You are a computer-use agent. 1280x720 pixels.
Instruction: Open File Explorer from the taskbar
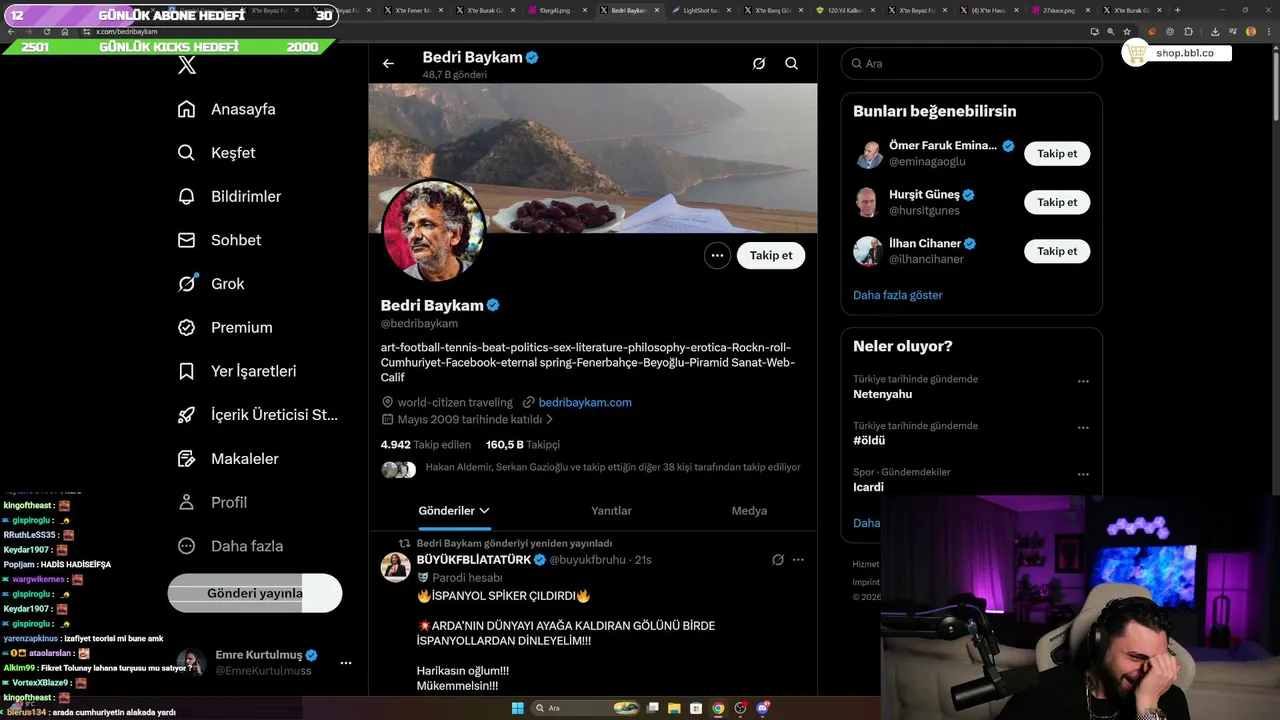(674, 708)
